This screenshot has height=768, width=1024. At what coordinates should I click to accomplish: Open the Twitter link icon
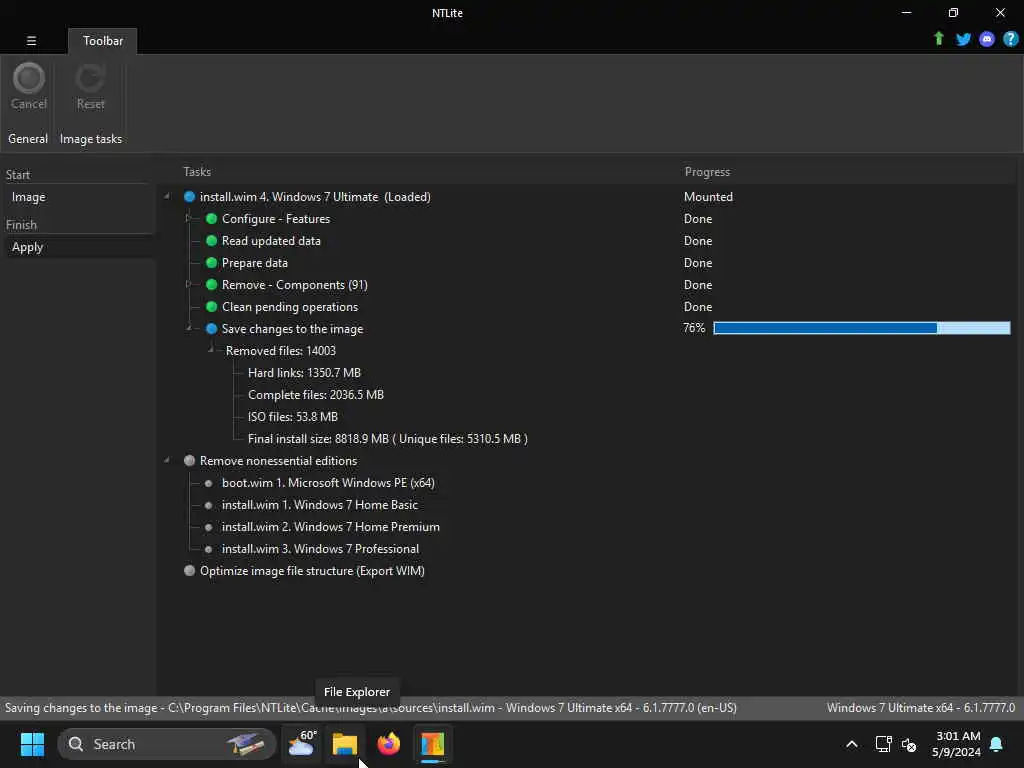(x=963, y=39)
